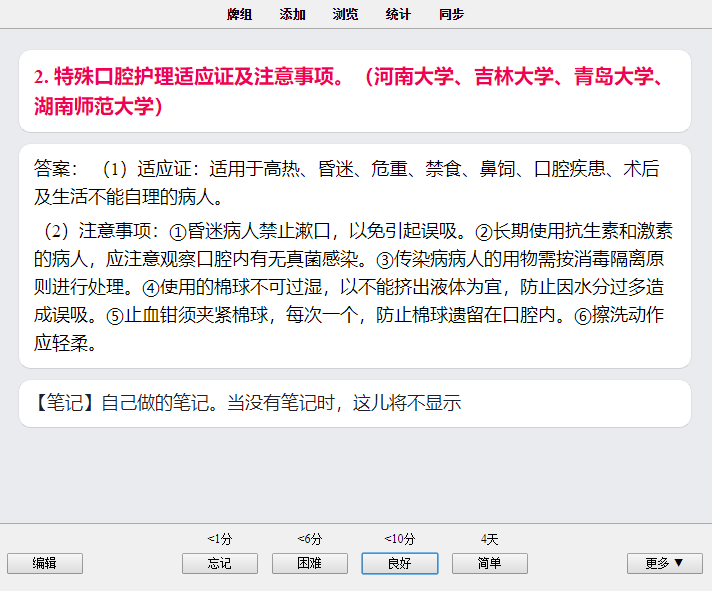712x591 pixels.
Task: Select the red question title text 特殊口腔护理适应证
Action: pyautogui.click(x=144, y=76)
